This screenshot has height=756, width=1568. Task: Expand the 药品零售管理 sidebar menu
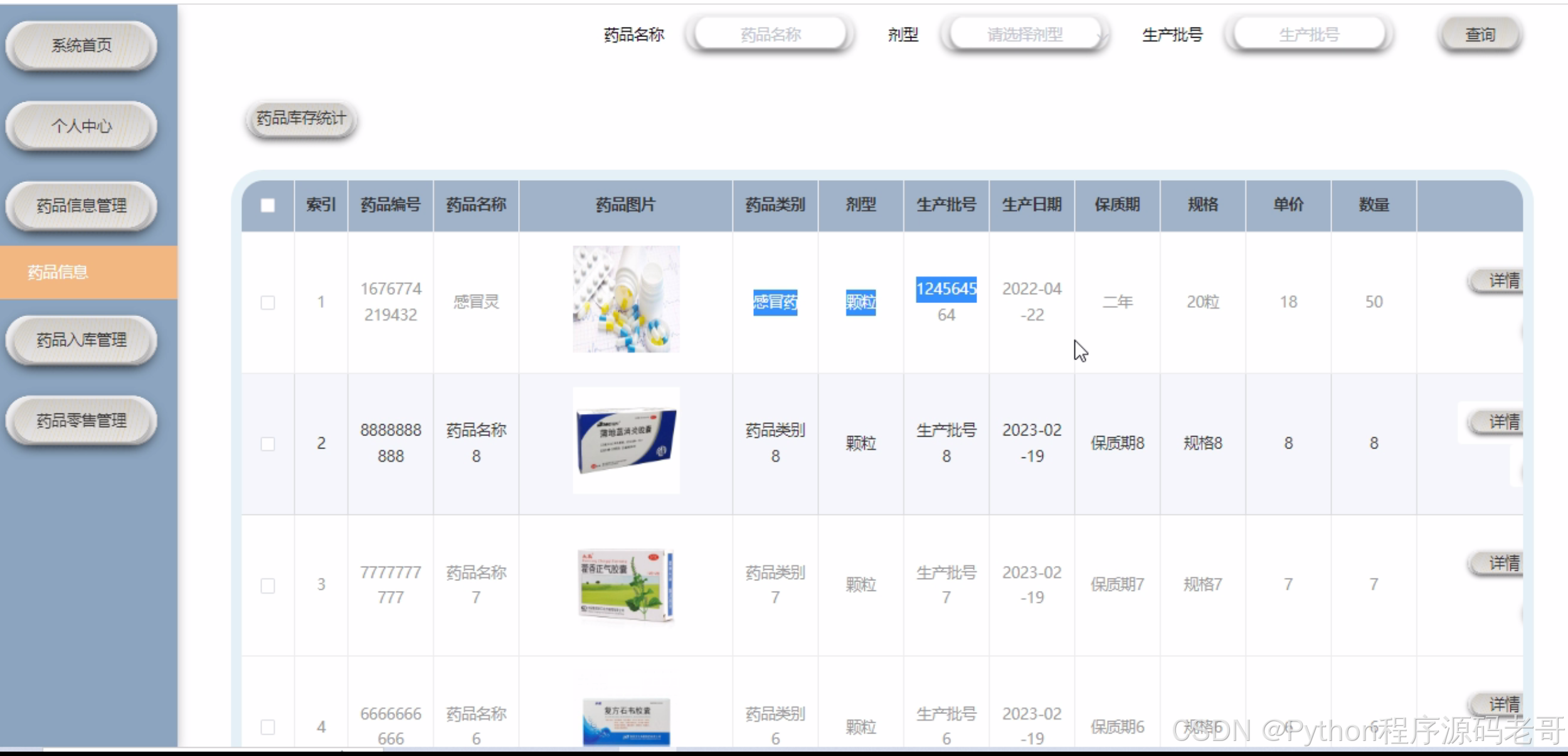click(x=81, y=420)
